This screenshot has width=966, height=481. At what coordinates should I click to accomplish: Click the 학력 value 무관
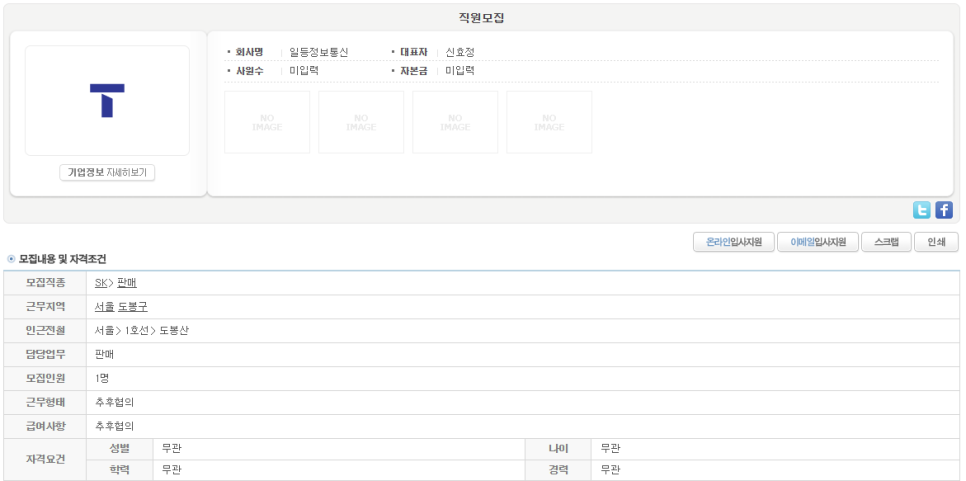(x=172, y=470)
